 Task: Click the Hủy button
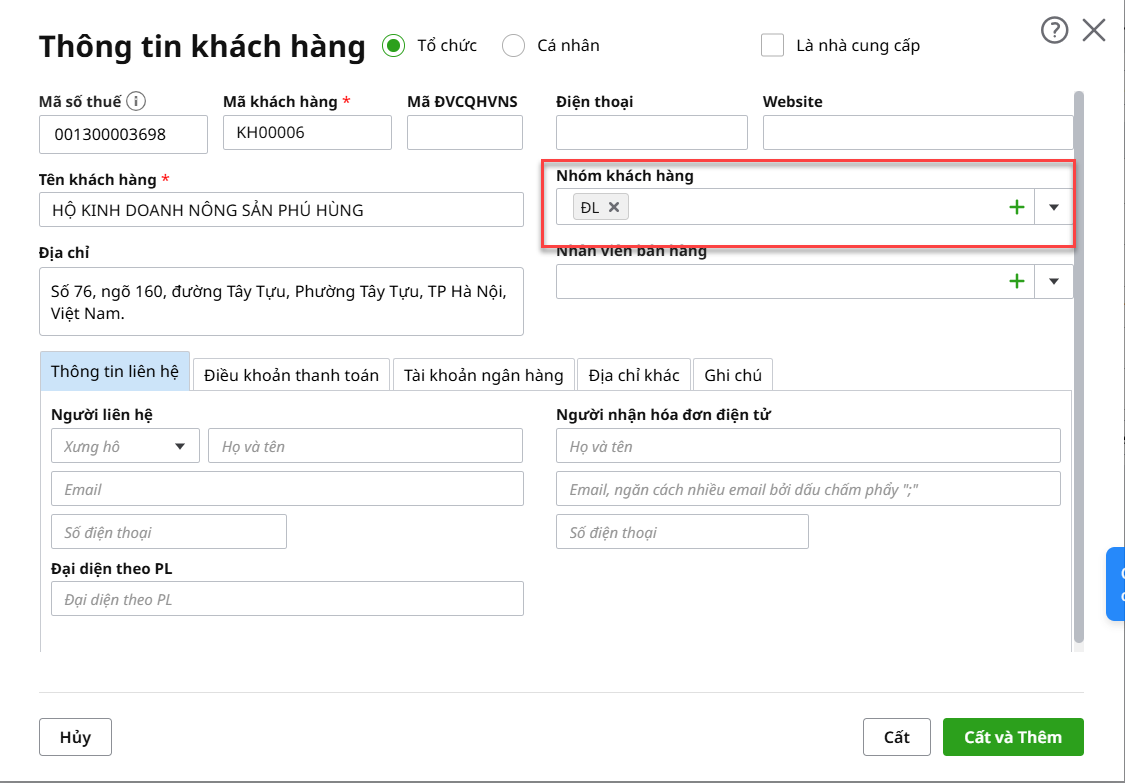(75, 737)
